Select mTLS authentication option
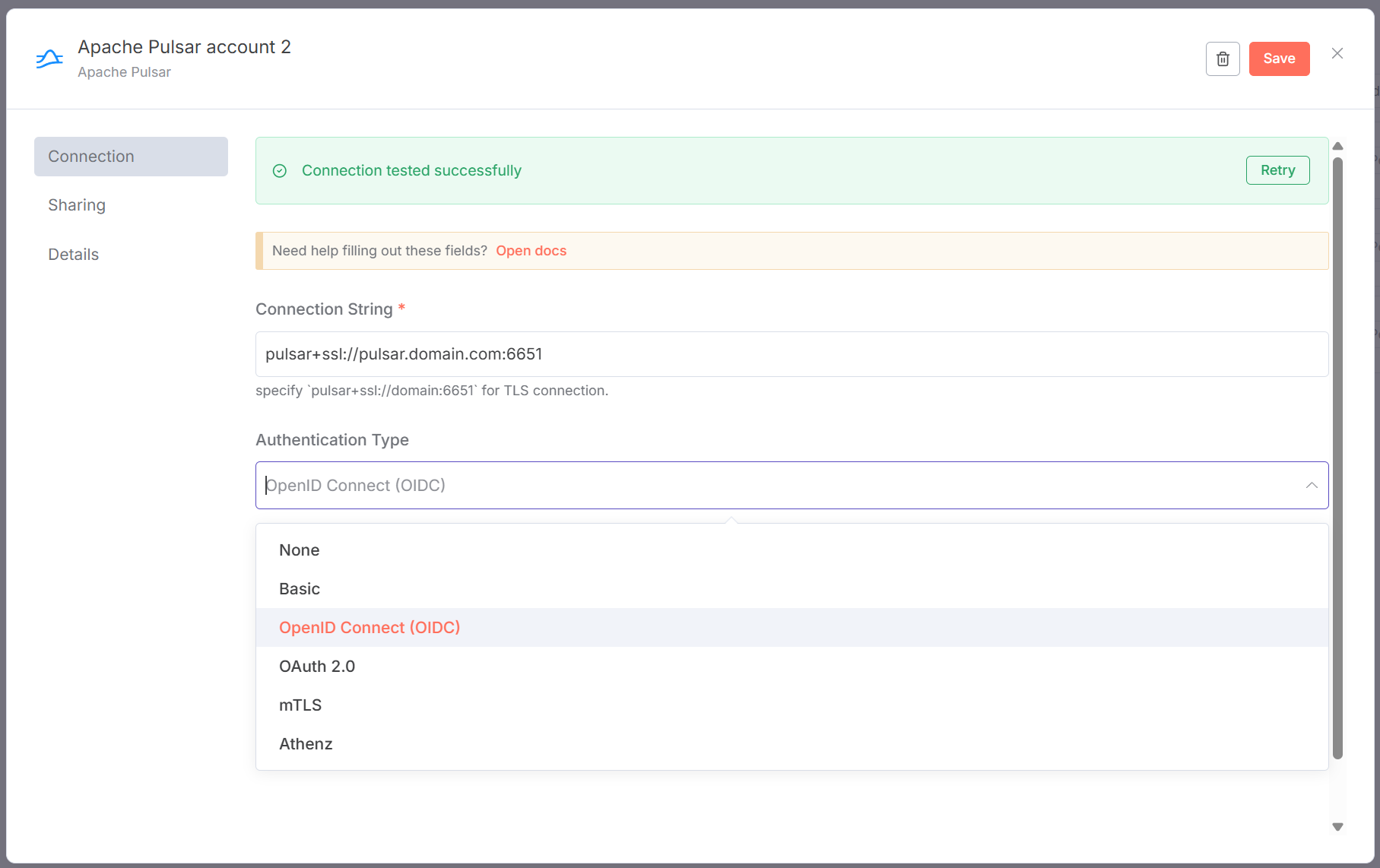 (792, 705)
